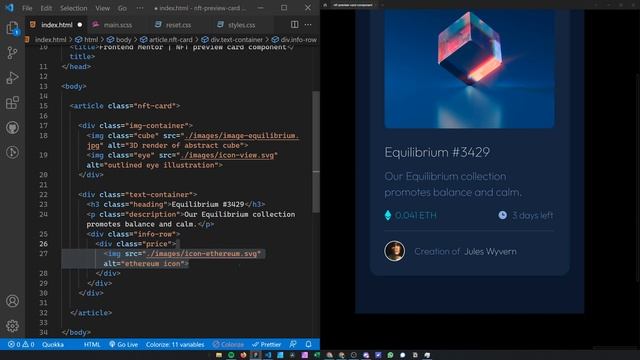640x360 pixels.
Task: Open the GitHub panel in the activity bar
Action: (12, 128)
